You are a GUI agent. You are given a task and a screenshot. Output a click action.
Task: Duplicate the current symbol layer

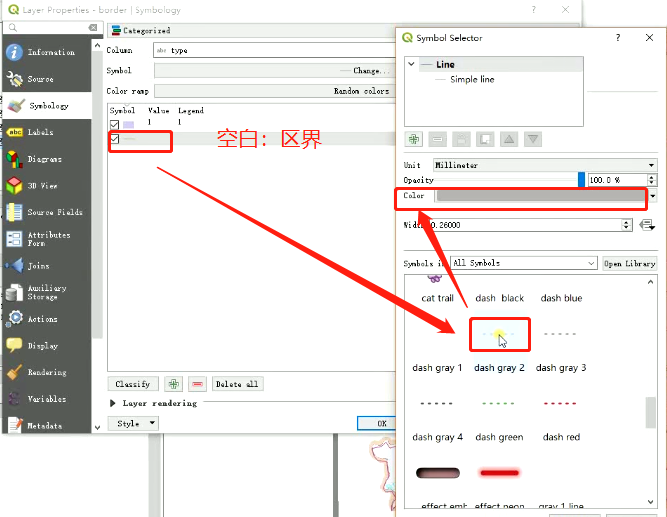click(x=485, y=139)
